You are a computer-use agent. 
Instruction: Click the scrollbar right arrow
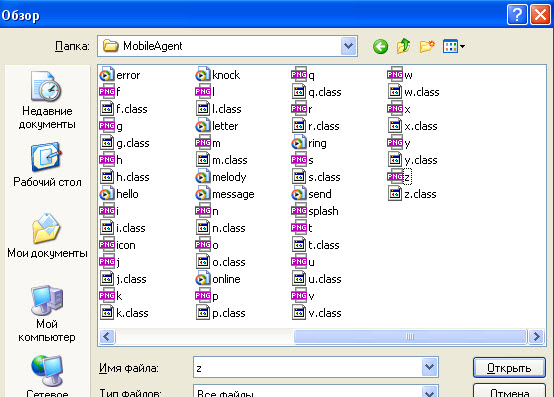coord(536,336)
